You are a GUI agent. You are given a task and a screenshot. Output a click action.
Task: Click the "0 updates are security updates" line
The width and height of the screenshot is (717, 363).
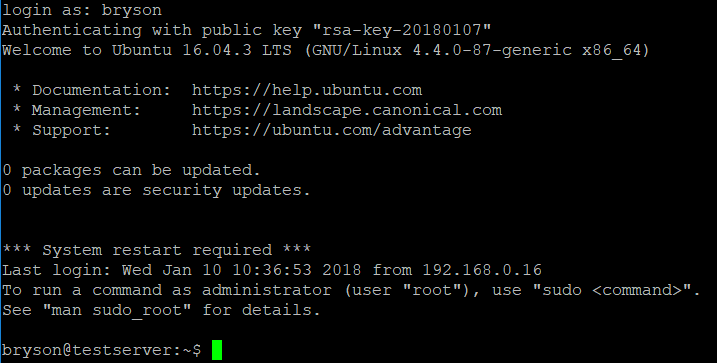point(156,190)
